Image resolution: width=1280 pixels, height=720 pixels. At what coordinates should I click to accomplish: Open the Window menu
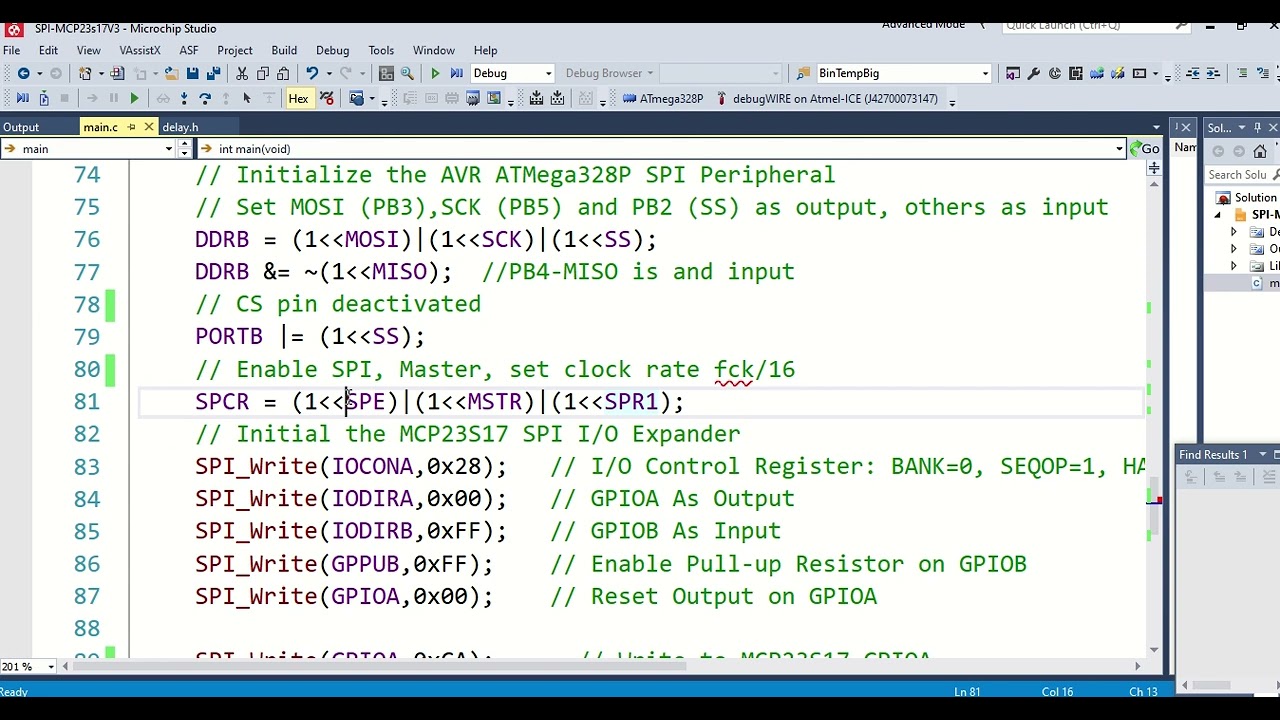point(434,50)
